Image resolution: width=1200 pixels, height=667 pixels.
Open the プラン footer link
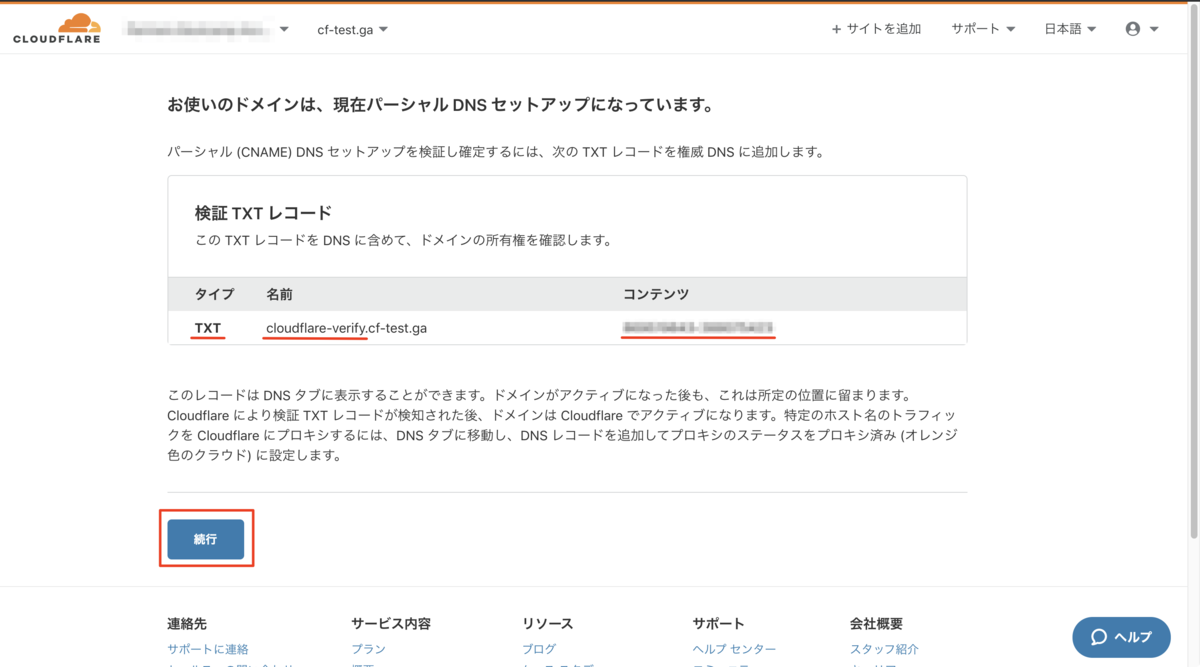tap(368, 649)
